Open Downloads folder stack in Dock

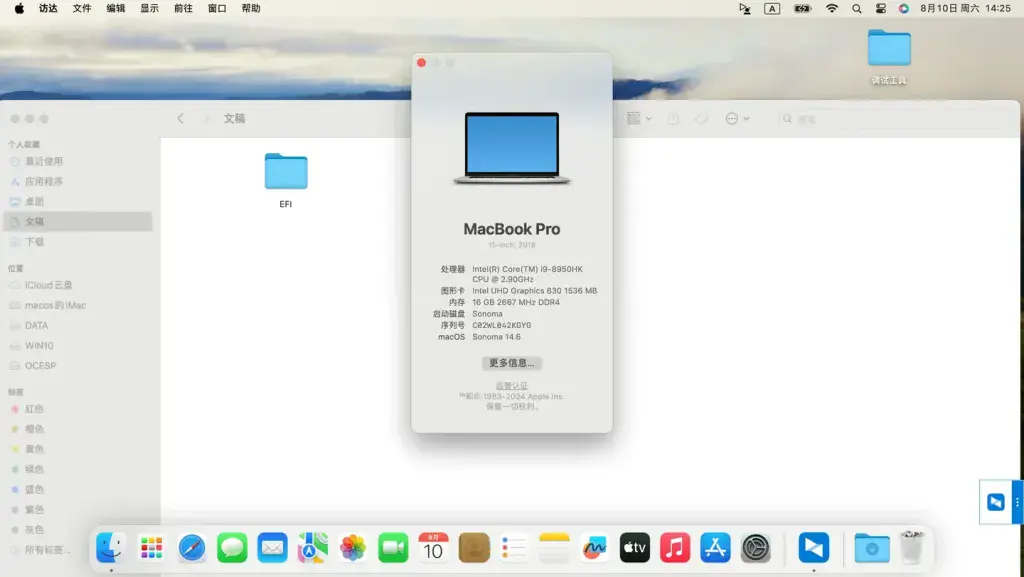pyautogui.click(x=872, y=547)
